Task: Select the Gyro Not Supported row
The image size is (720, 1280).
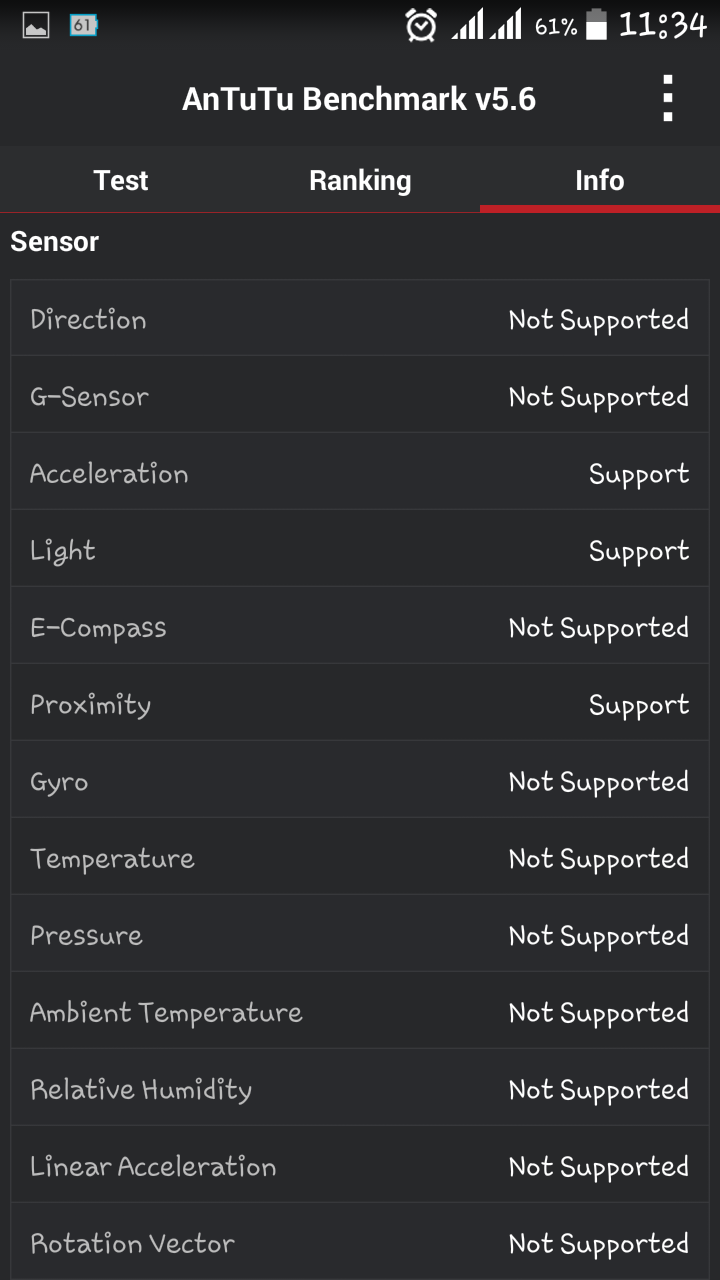Action: click(360, 780)
